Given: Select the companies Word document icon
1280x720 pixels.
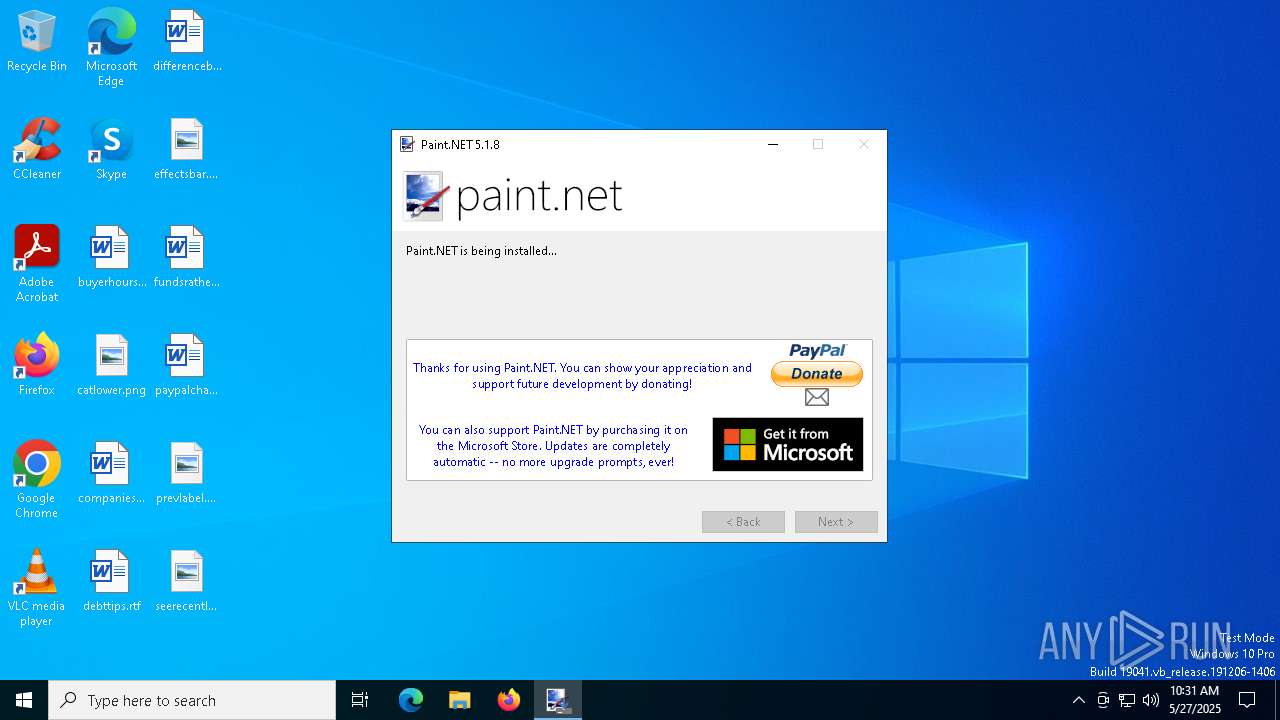Looking at the screenshot, I should tap(111, 474).
